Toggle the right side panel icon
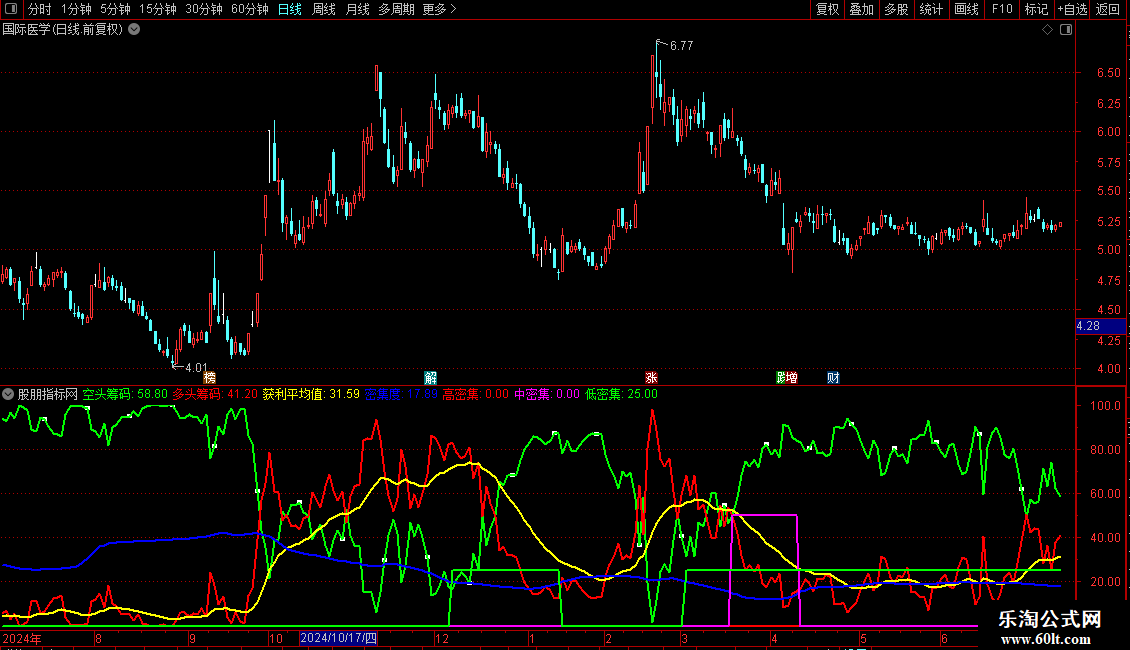Image resolution: width=1130 pixels, height=650 pixels. click(1066, 30)
